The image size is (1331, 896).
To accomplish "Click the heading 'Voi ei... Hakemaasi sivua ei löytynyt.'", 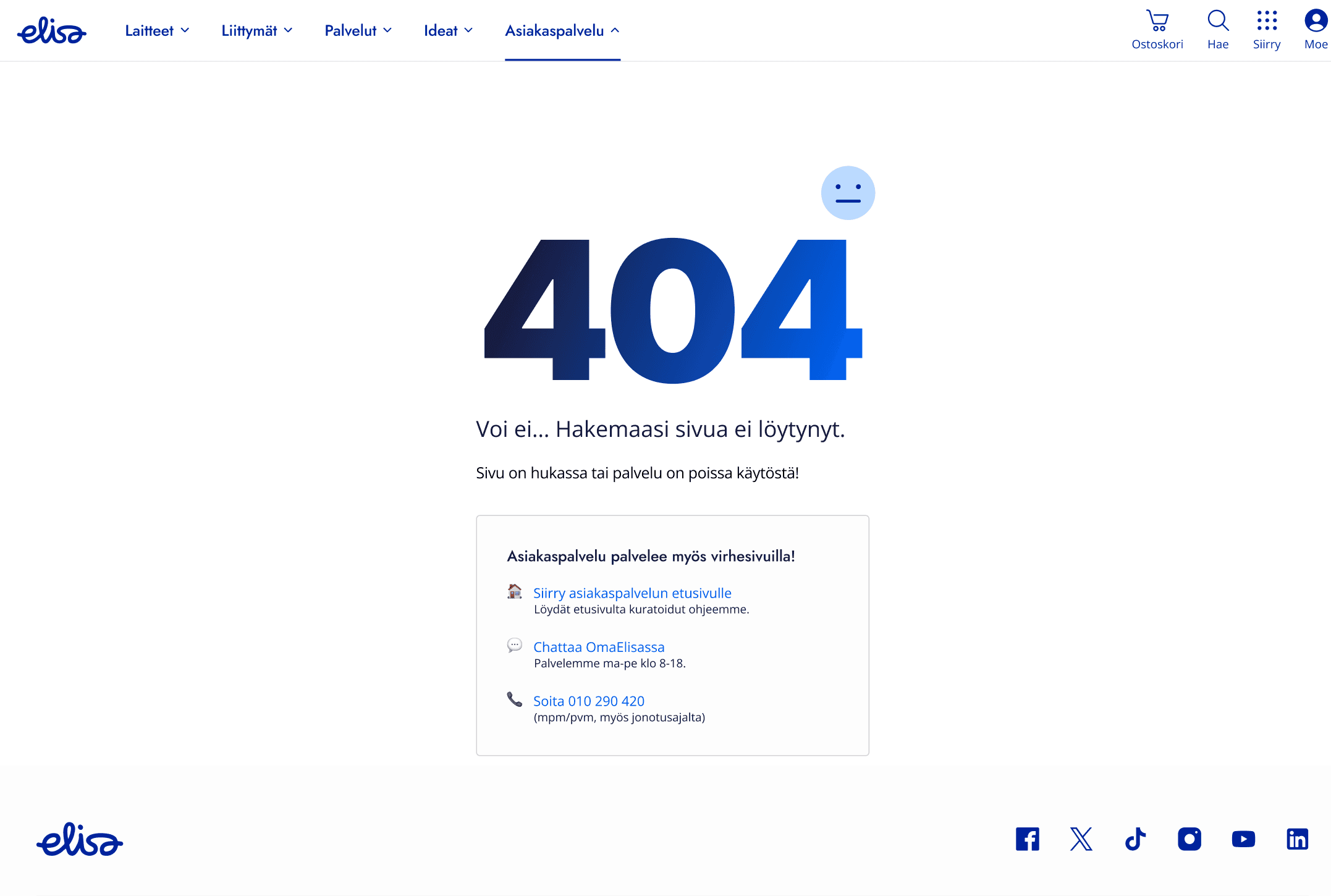I will (660, 429).
